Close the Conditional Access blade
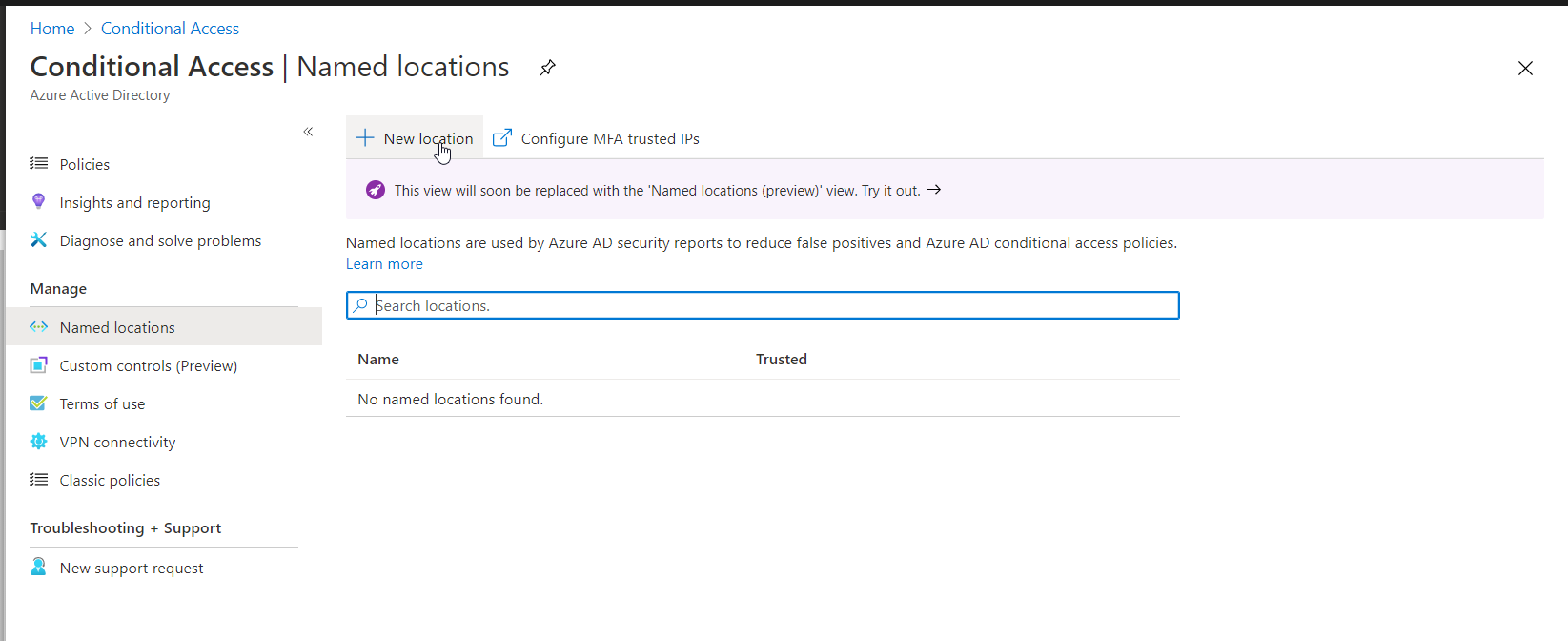This screenshot has width=1568, height=641. (1525, 68)
